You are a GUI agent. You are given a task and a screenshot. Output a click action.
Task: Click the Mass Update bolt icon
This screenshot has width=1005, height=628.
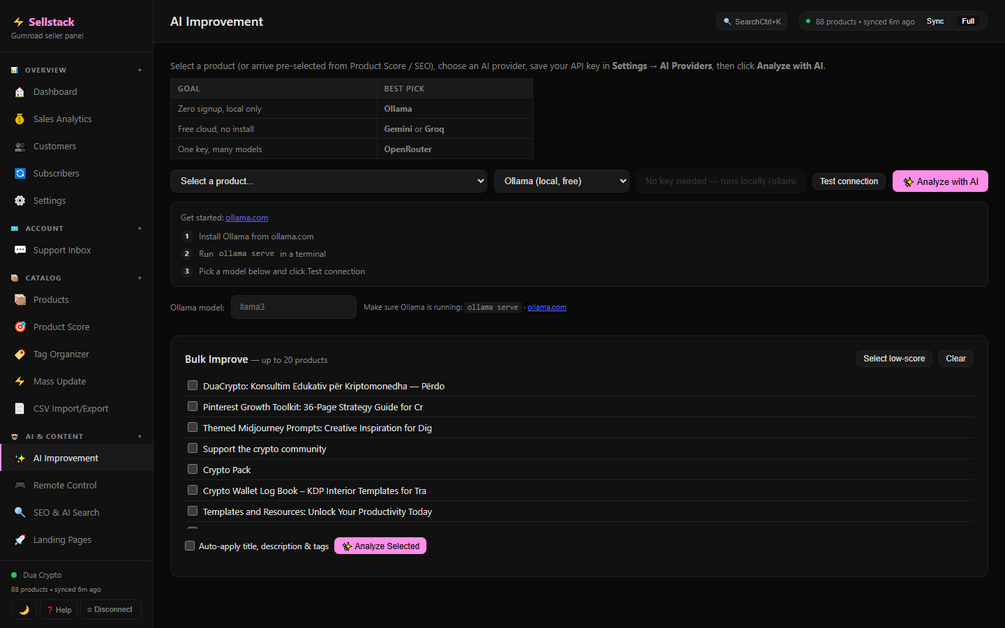[20, 381]
